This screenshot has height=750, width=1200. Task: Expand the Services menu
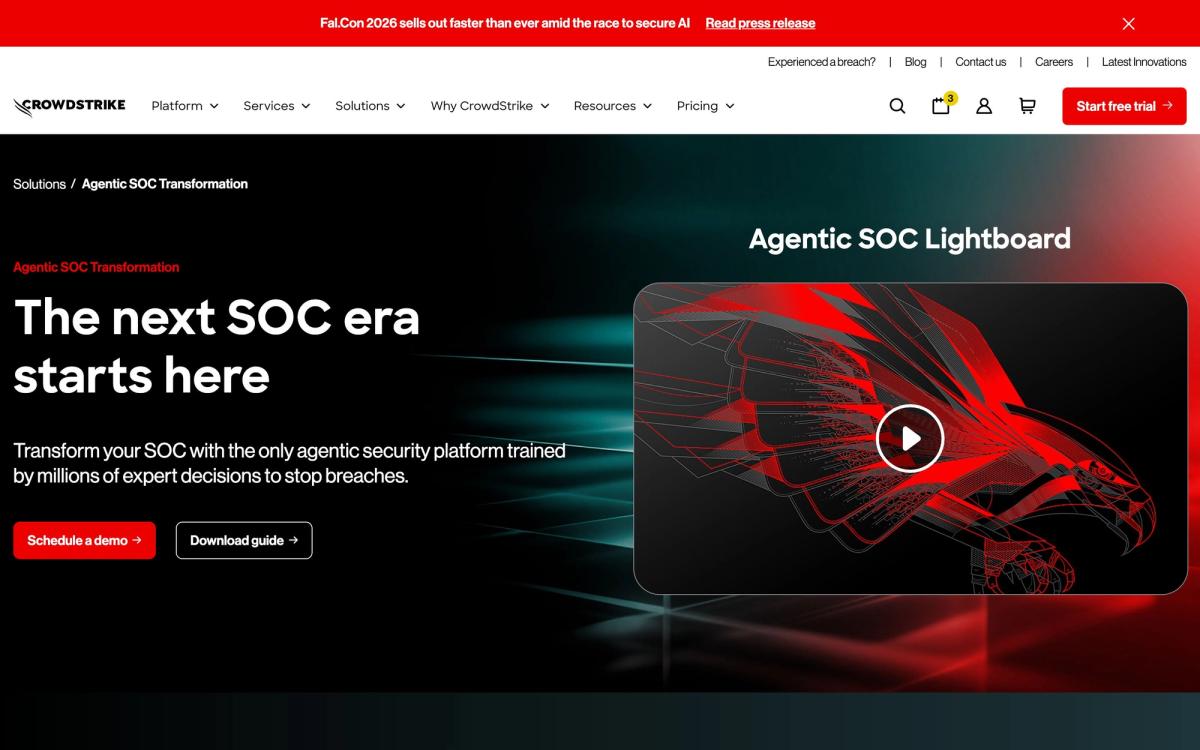(x=277, y=106)
